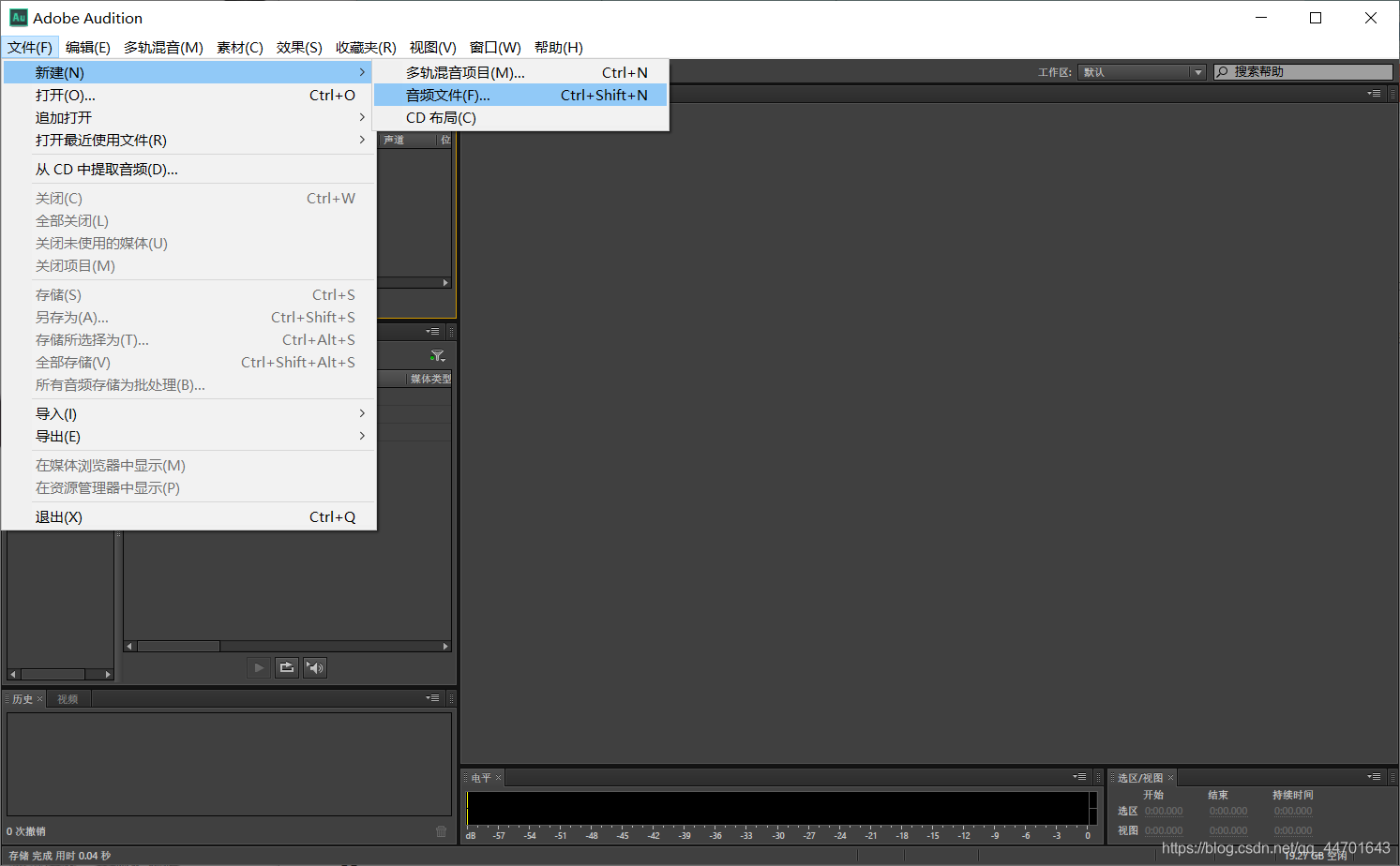1400x866 pixels.
Task: Click the 声道 column header
Action: pos(394,140)
